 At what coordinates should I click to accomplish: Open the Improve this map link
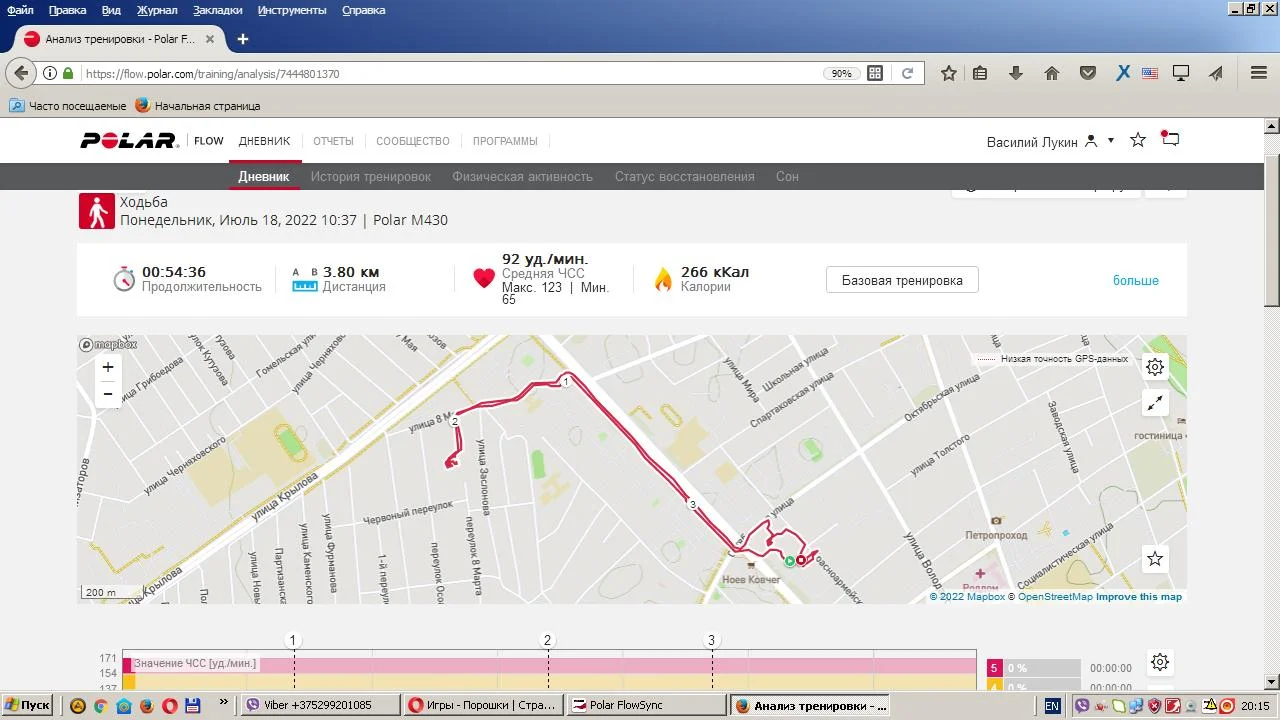tap(1139, 597)
